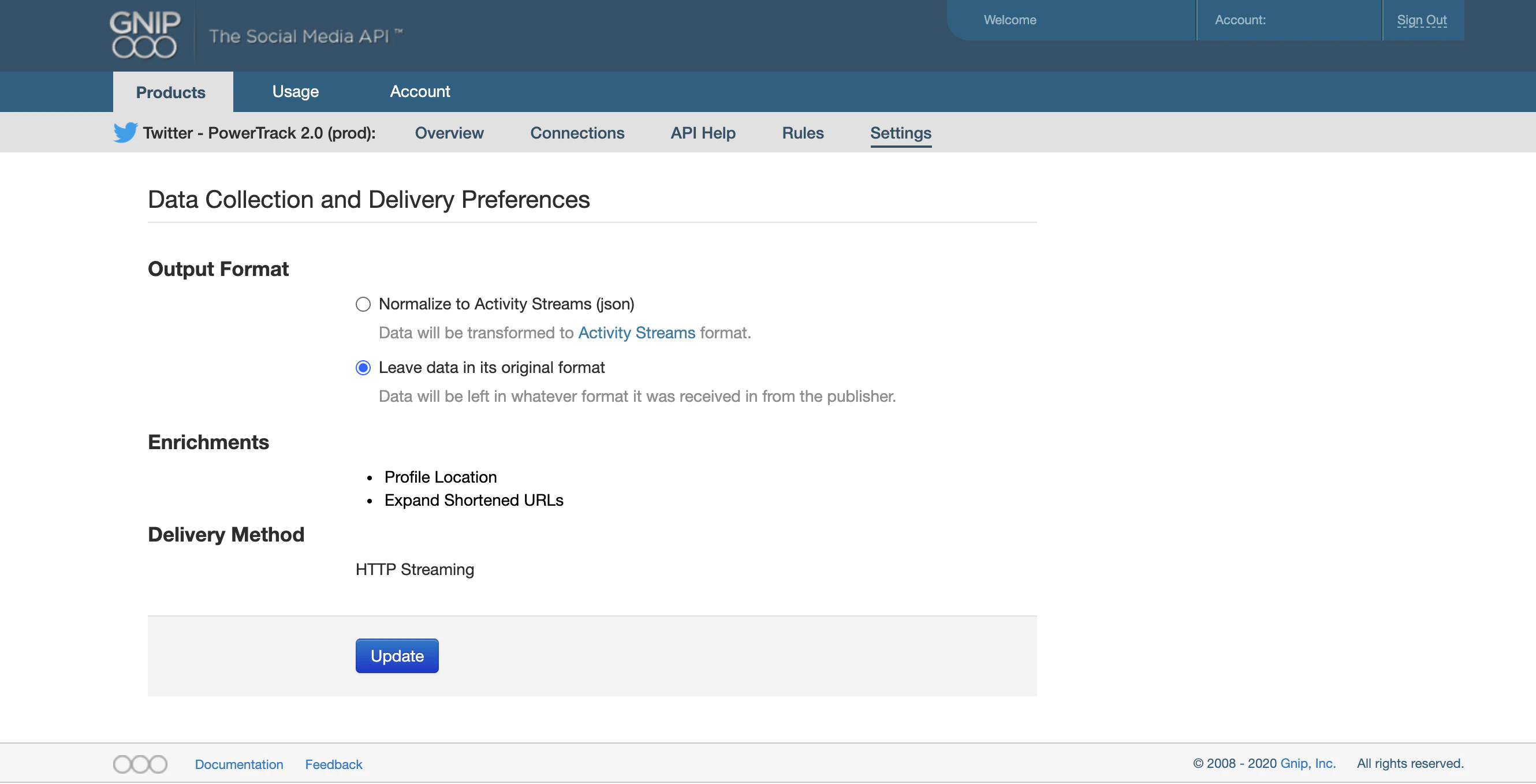Select Leave data in original format radio
The height and width of the screenshot is (784, 1536).
coord(363,368)
